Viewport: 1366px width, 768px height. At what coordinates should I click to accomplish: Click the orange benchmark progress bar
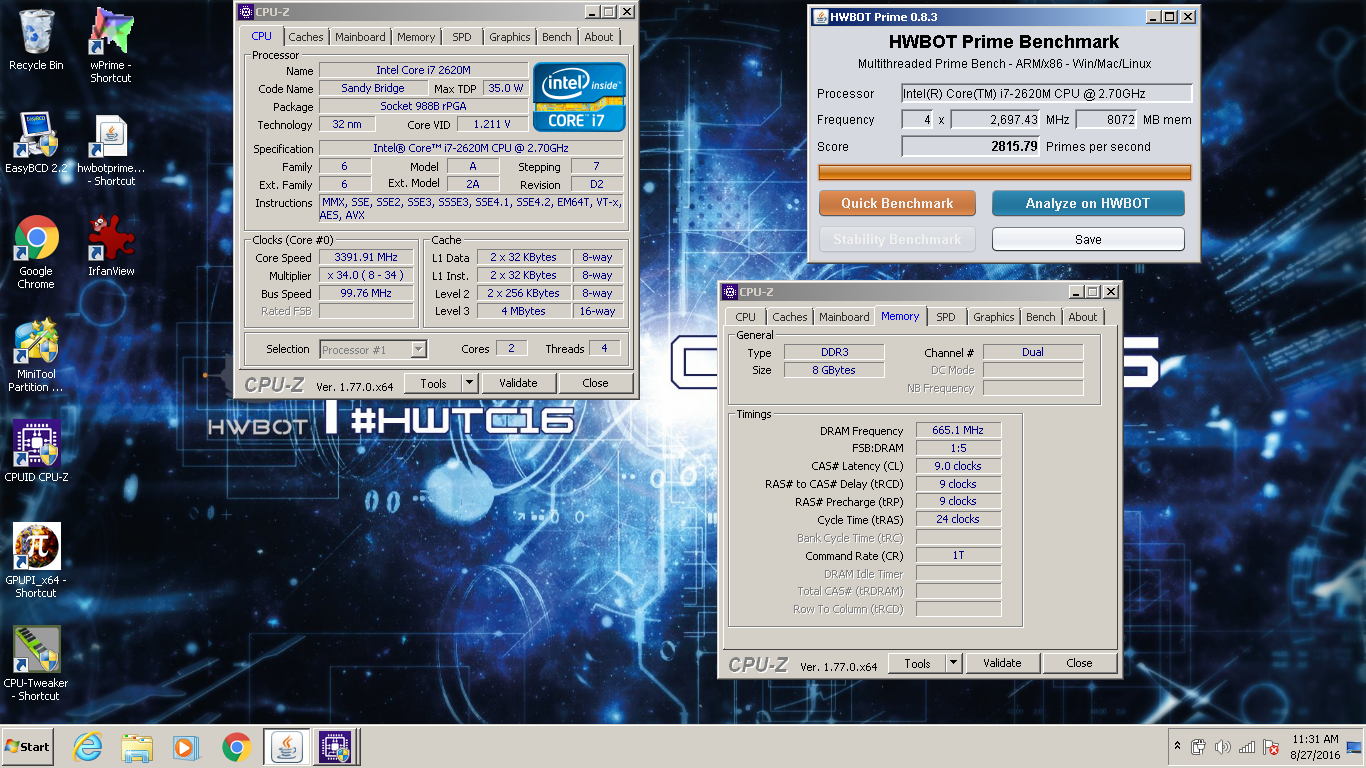[x=1004, y=173]
